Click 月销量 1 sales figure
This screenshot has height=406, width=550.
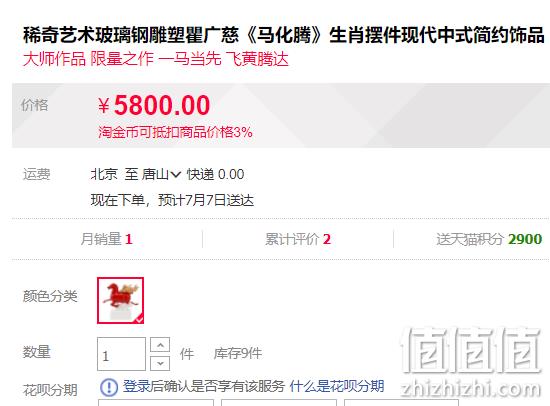[x=107, y=239]
